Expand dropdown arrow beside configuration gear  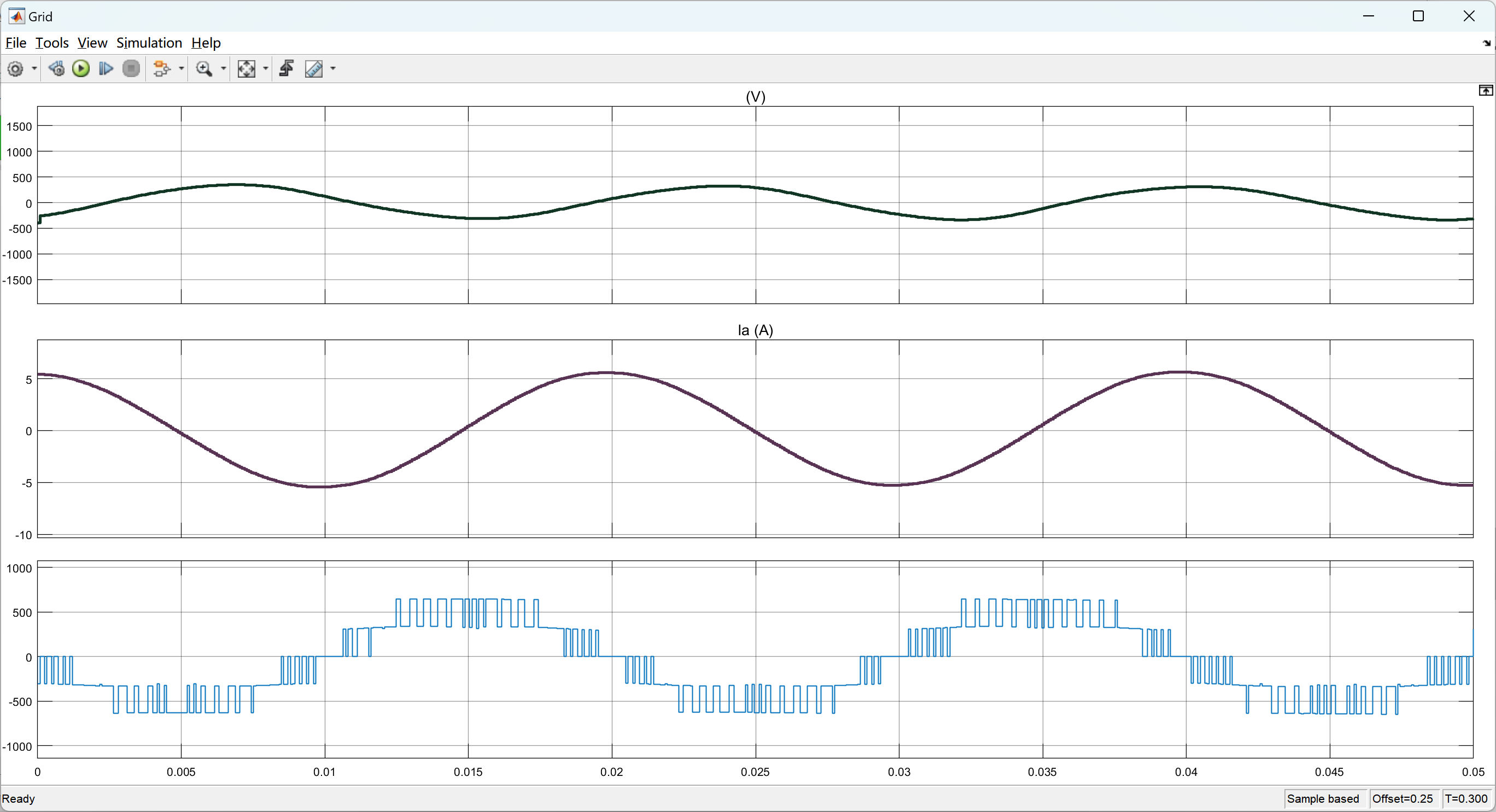34,69
